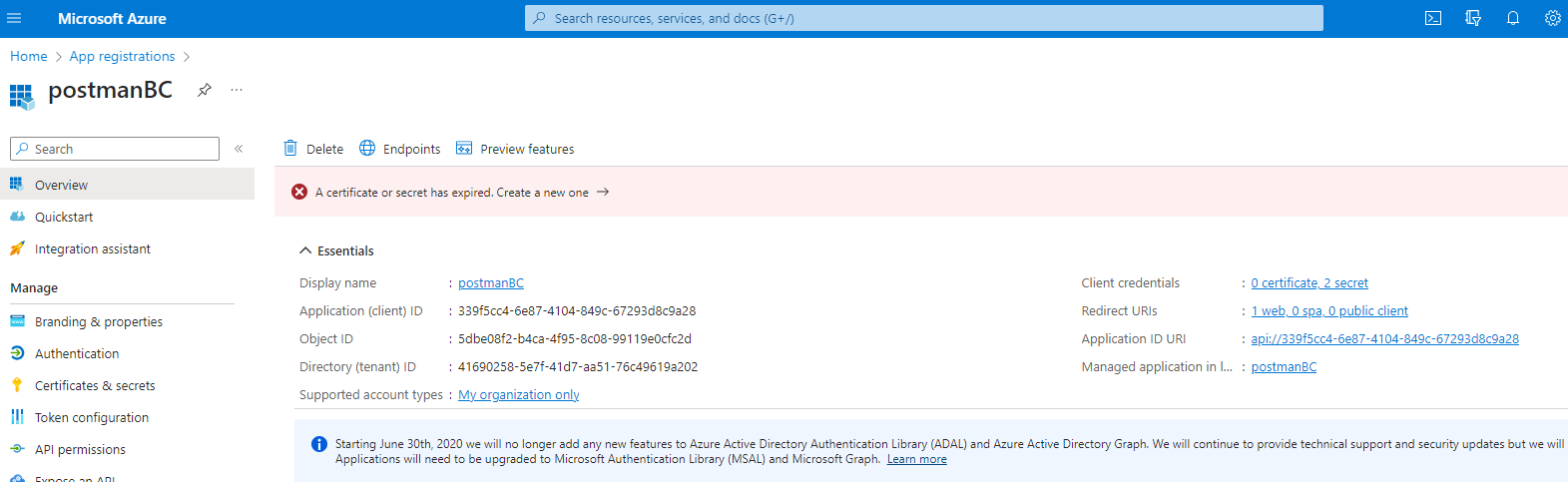Viewport: 1568px width, 482px height.
Task: Click the Quickstart cloud icon
Action: [x=17, y=216]
